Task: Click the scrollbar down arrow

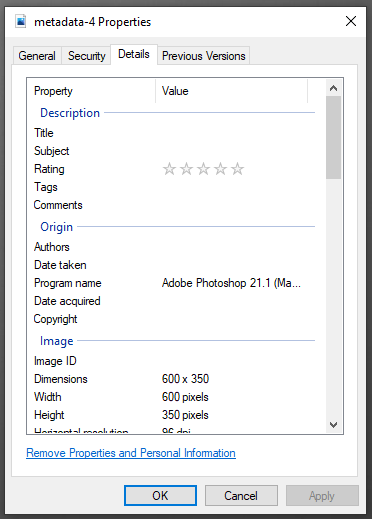Action: click(x=333, y=425)
